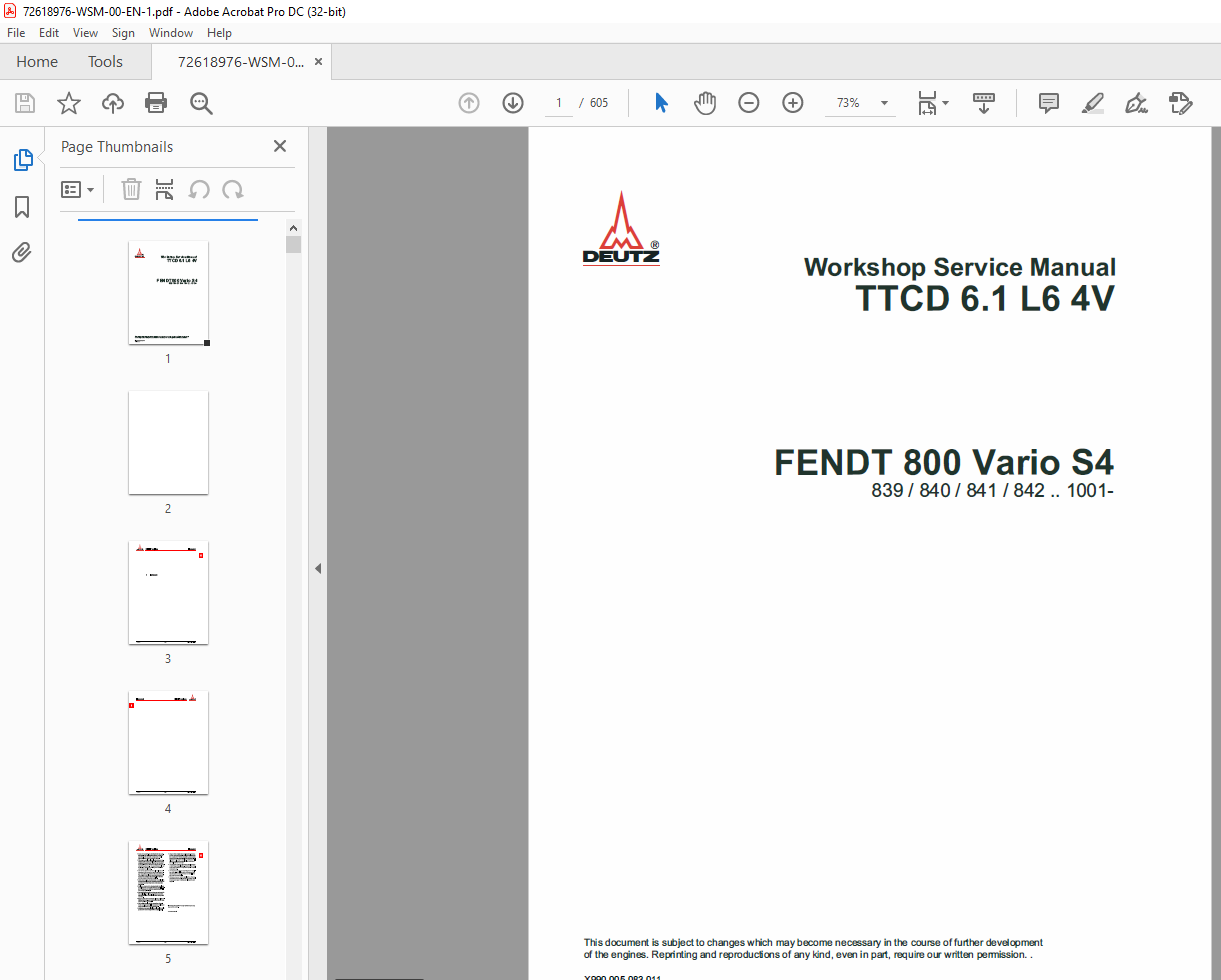
Task: Select page 5 thumbnail
Action: click(x=168, y=893)
